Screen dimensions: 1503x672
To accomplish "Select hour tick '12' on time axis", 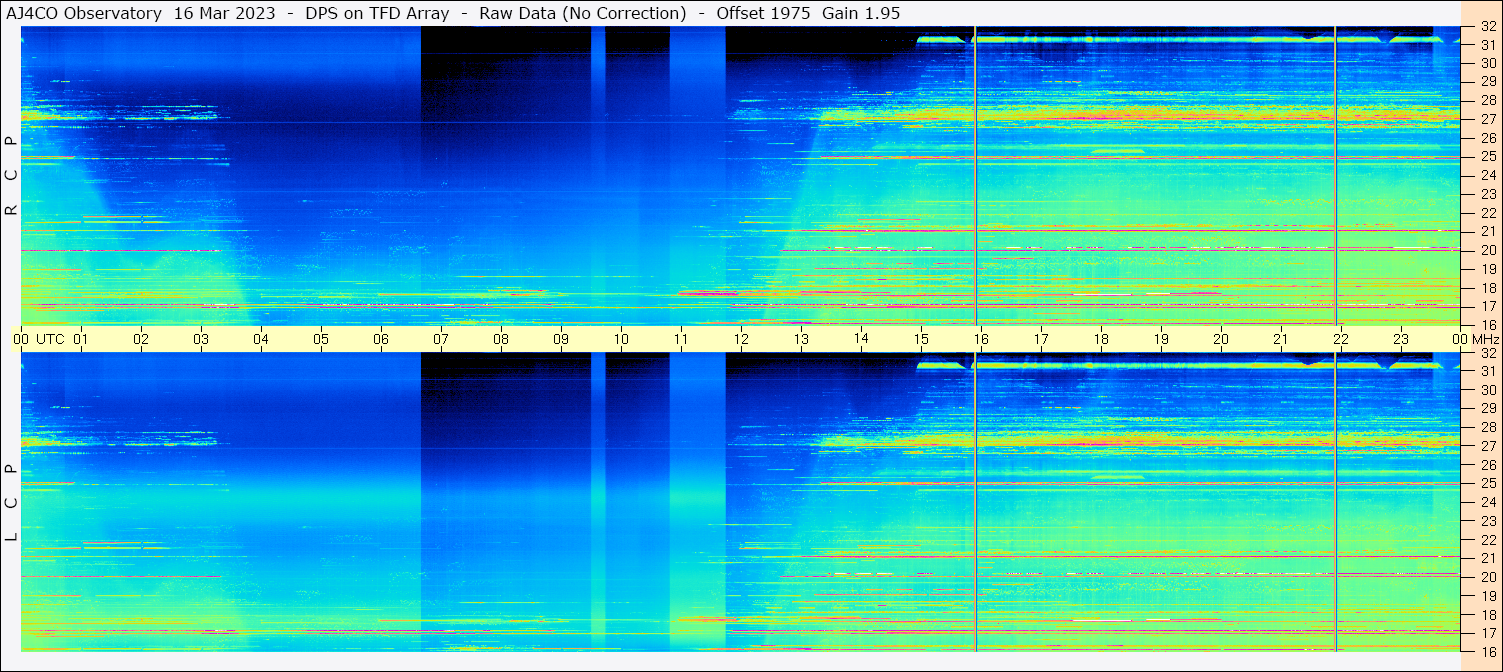I will point(741,339).
